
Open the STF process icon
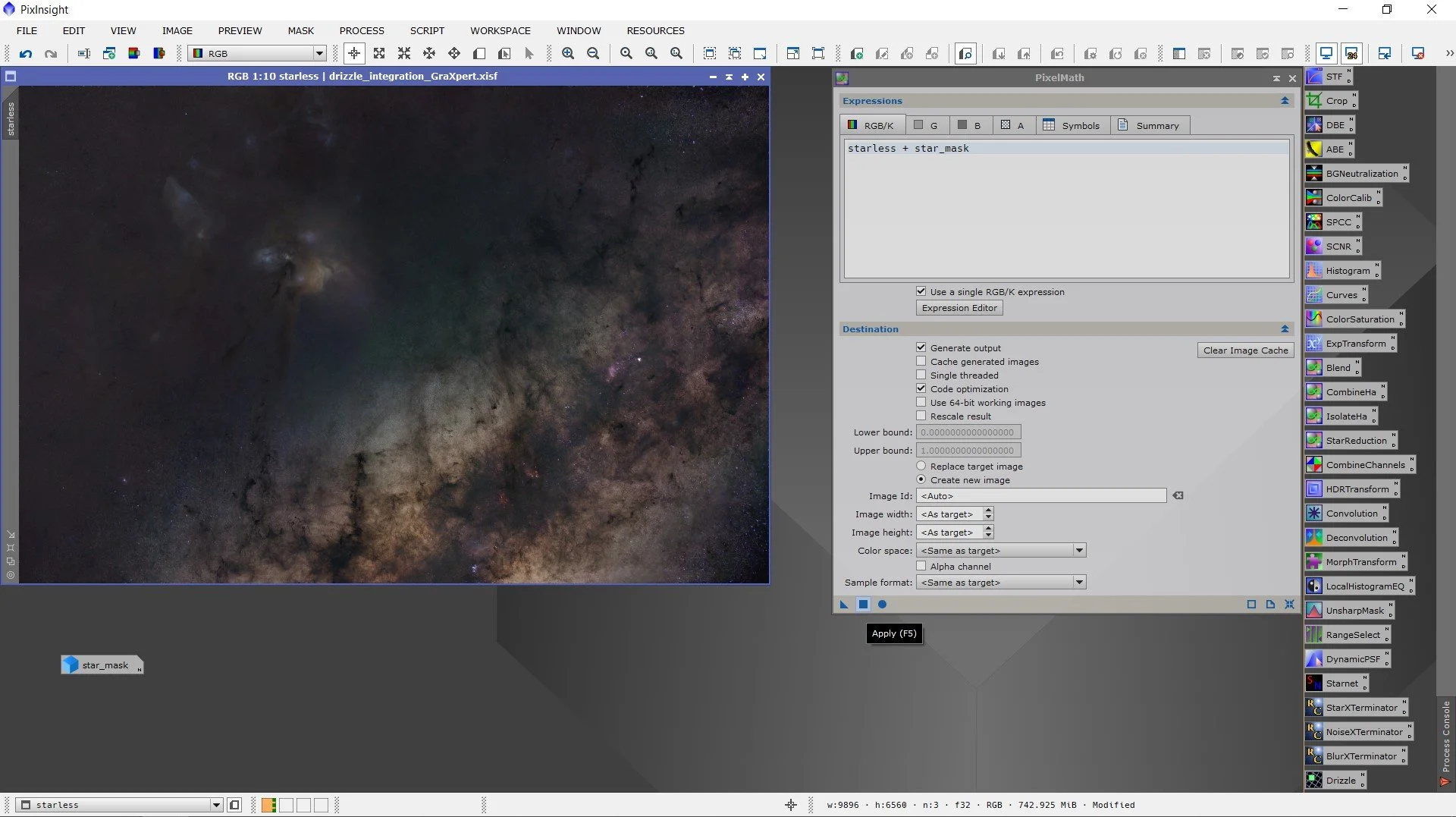click(x=1328, y=77)
